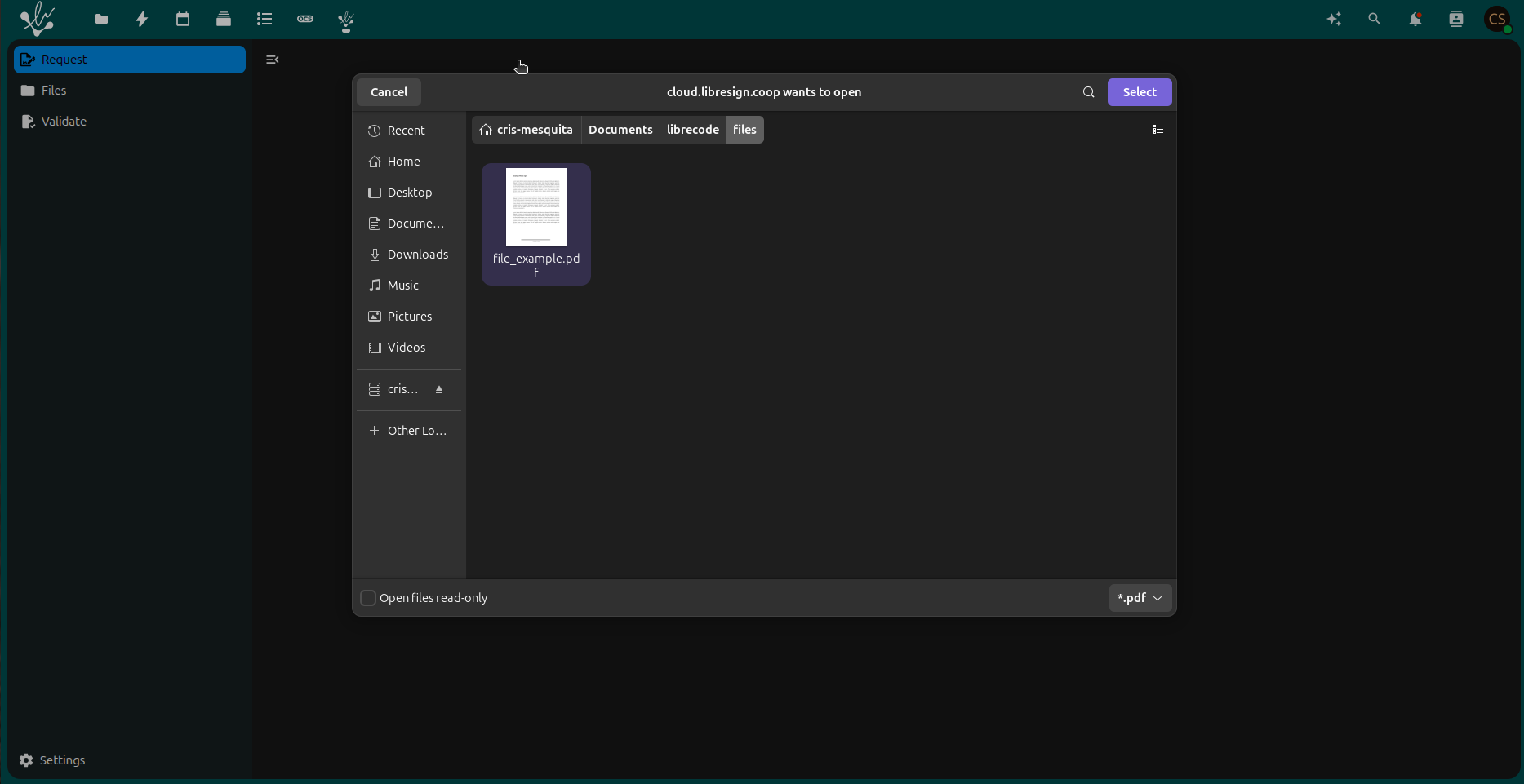Go to Documents in places sidebar
1524x784 pixels.
tap(409, 224)
